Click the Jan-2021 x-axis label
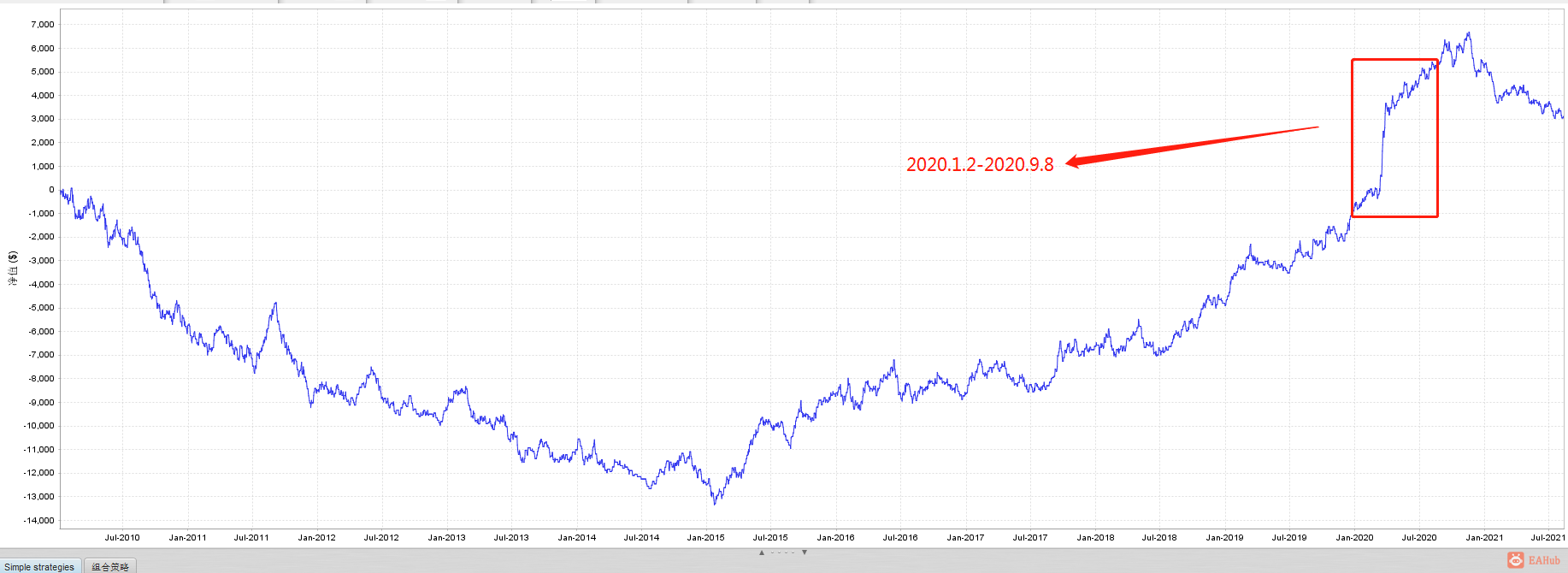The width and height of the screenshot is (1568, 573). [x=1484, y=538]
